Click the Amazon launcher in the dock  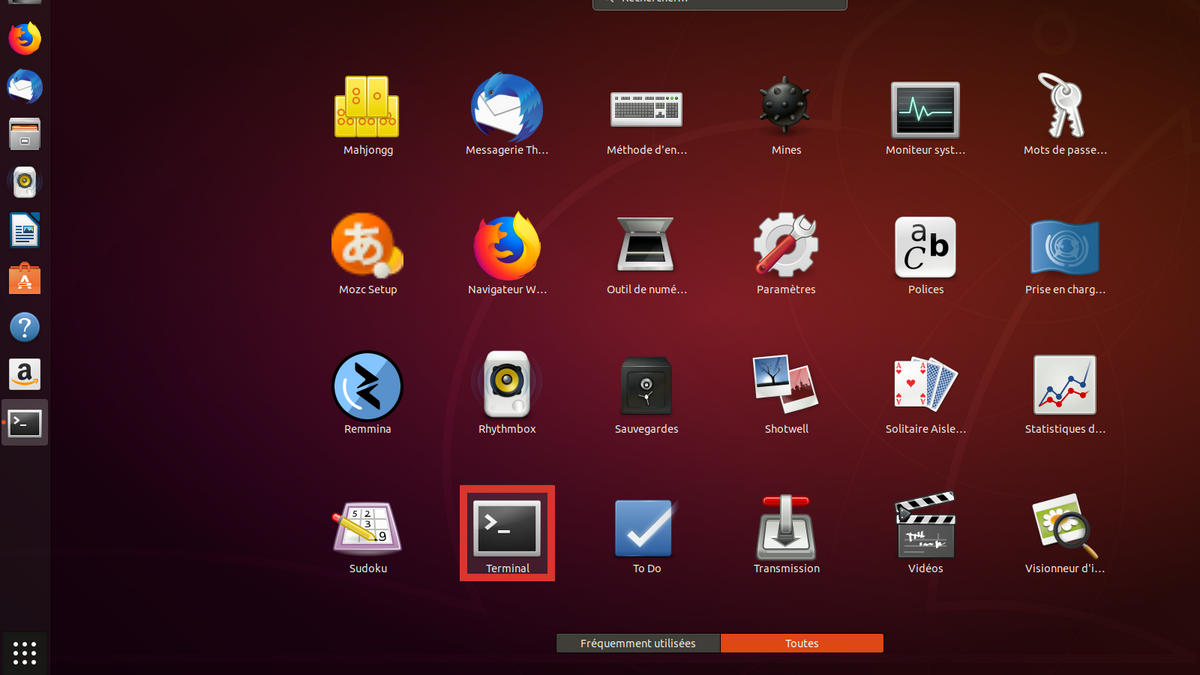pyautogui.click(x=25, y=375)
